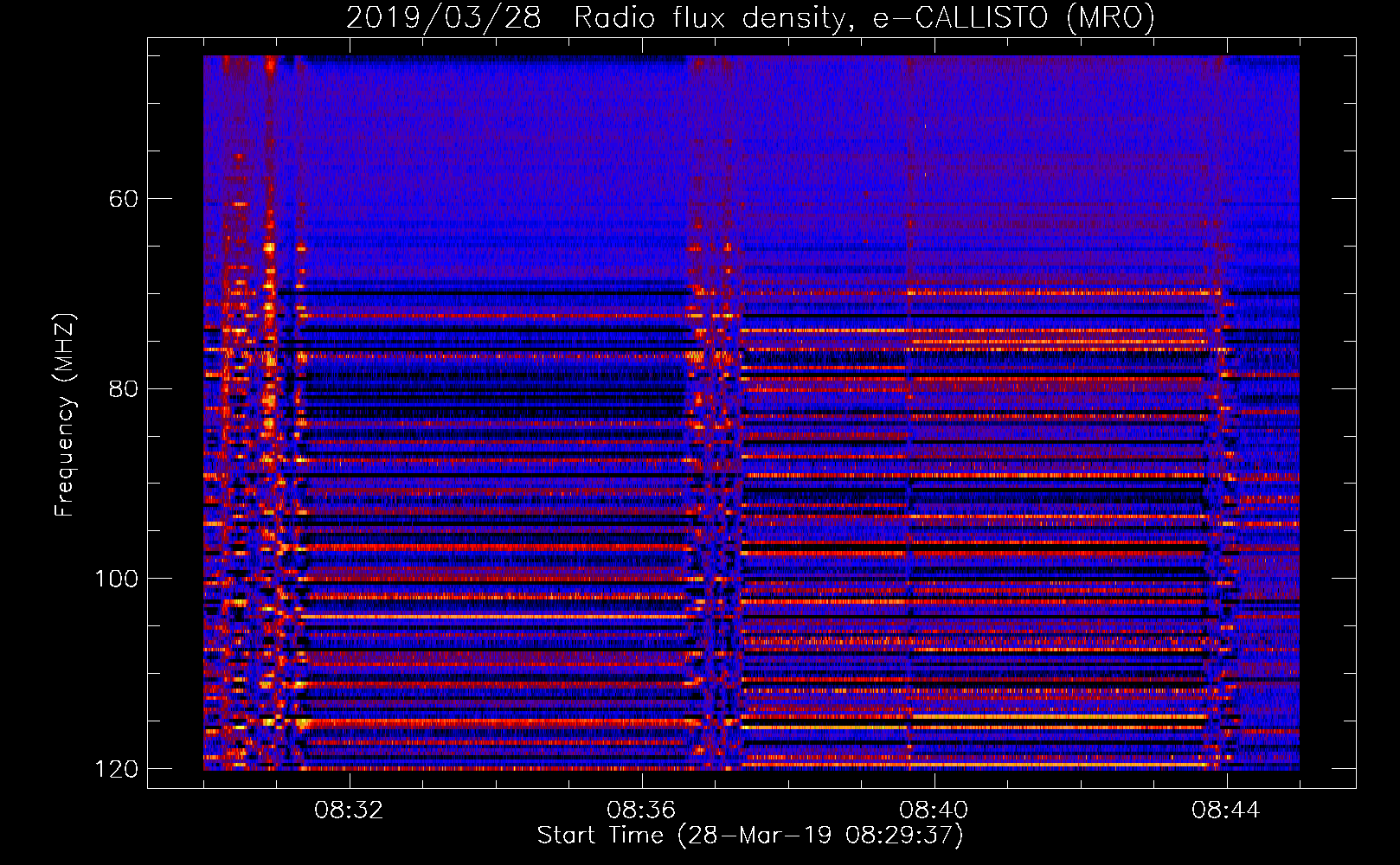Image resolution: width=1400 pixels, height=865 pixels.
Task: Click the 'Frequency (MHZ)' axis label
Action: click(x=65, y=415)
